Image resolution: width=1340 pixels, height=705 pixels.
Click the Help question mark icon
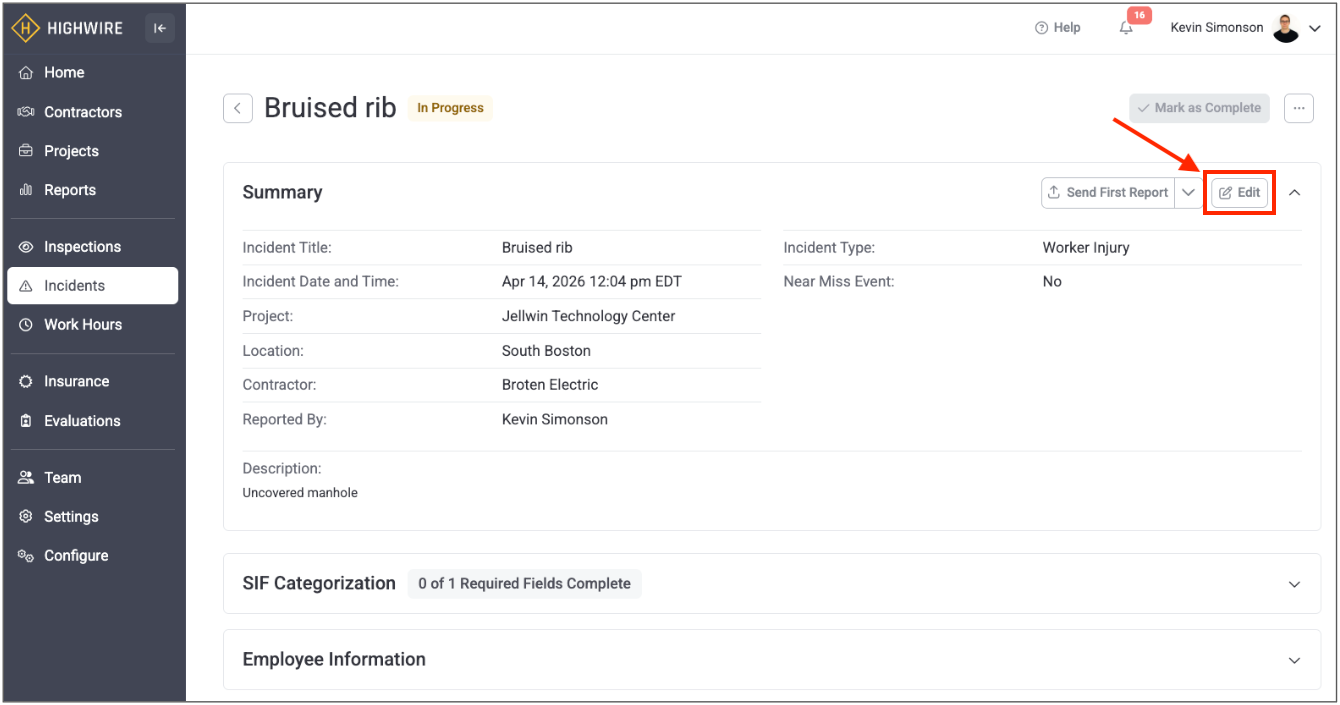[1041, 28]
